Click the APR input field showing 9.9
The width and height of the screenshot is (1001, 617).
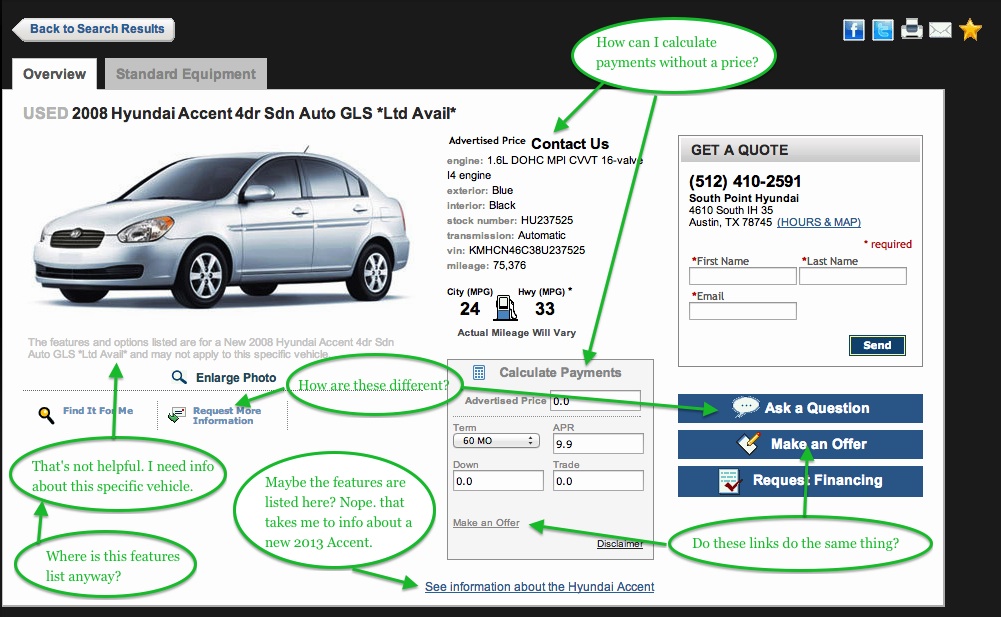(598, 444)
